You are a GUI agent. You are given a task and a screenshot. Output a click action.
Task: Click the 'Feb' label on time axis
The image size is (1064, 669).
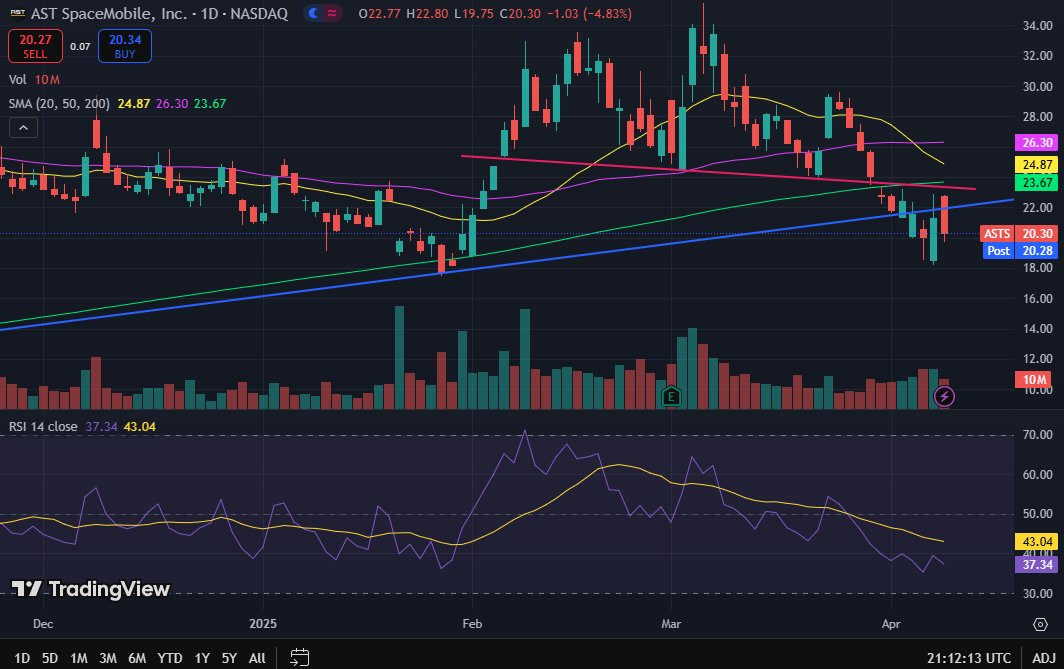tap(472, 624)
